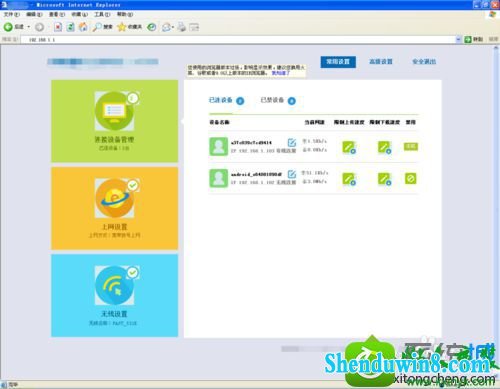Open the File menu (文件)

click(12, 14)
